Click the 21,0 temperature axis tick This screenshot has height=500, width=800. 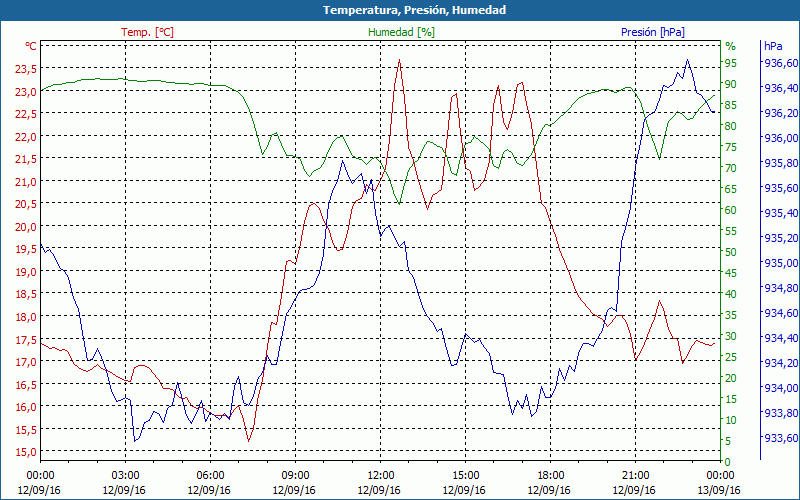(x=27, y=182)
